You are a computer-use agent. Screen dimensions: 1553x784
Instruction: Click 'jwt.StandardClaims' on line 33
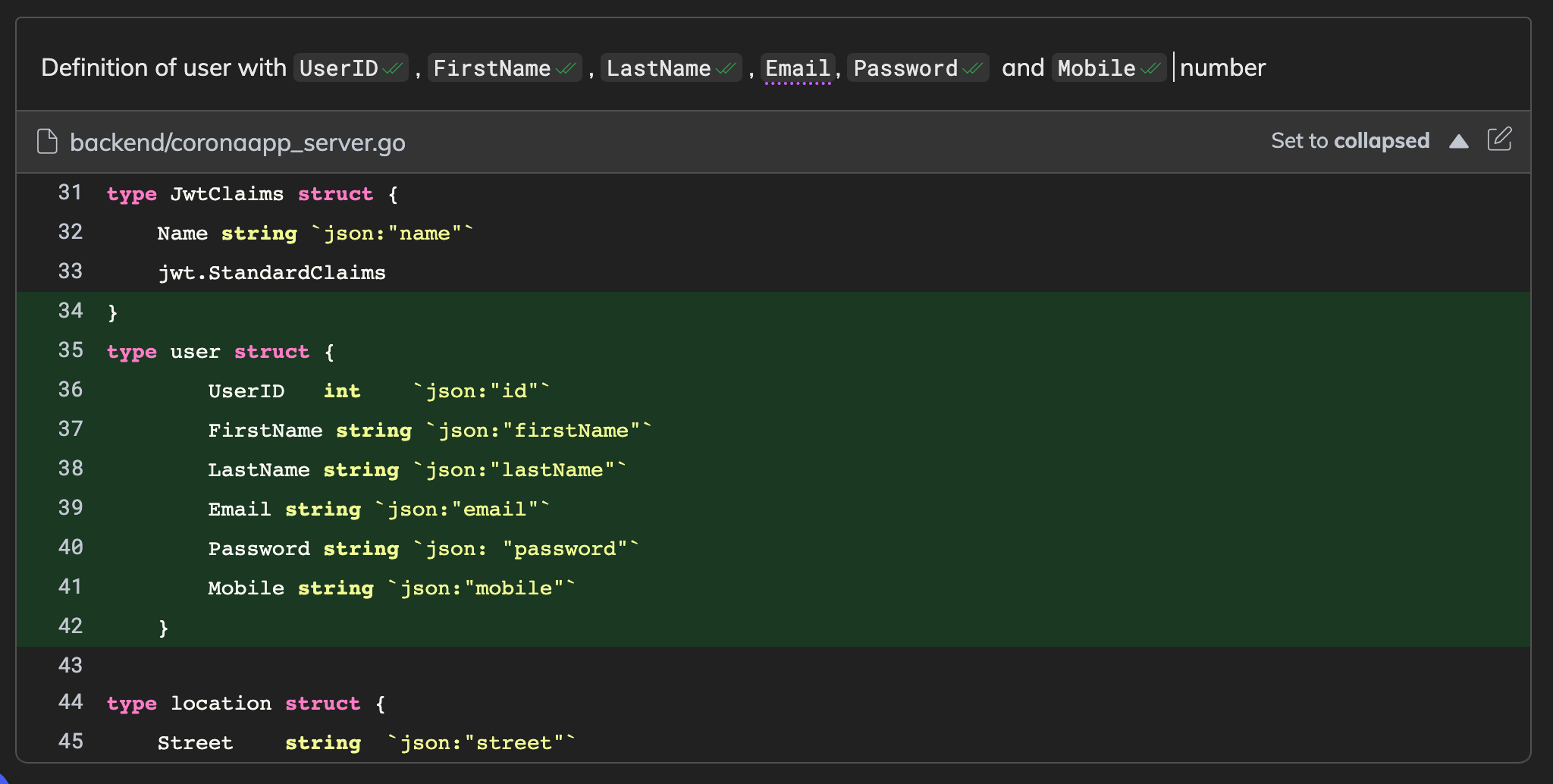pyautogui.click(x=271, y=273)
